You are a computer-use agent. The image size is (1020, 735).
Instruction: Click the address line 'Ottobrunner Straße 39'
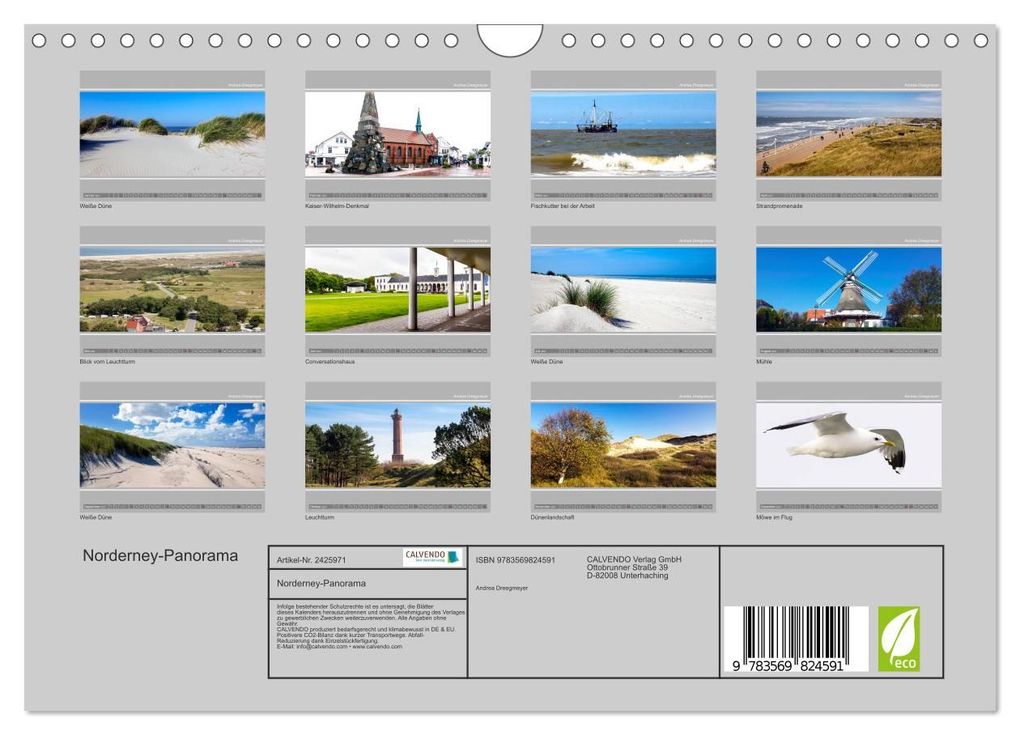coord(627,567)
